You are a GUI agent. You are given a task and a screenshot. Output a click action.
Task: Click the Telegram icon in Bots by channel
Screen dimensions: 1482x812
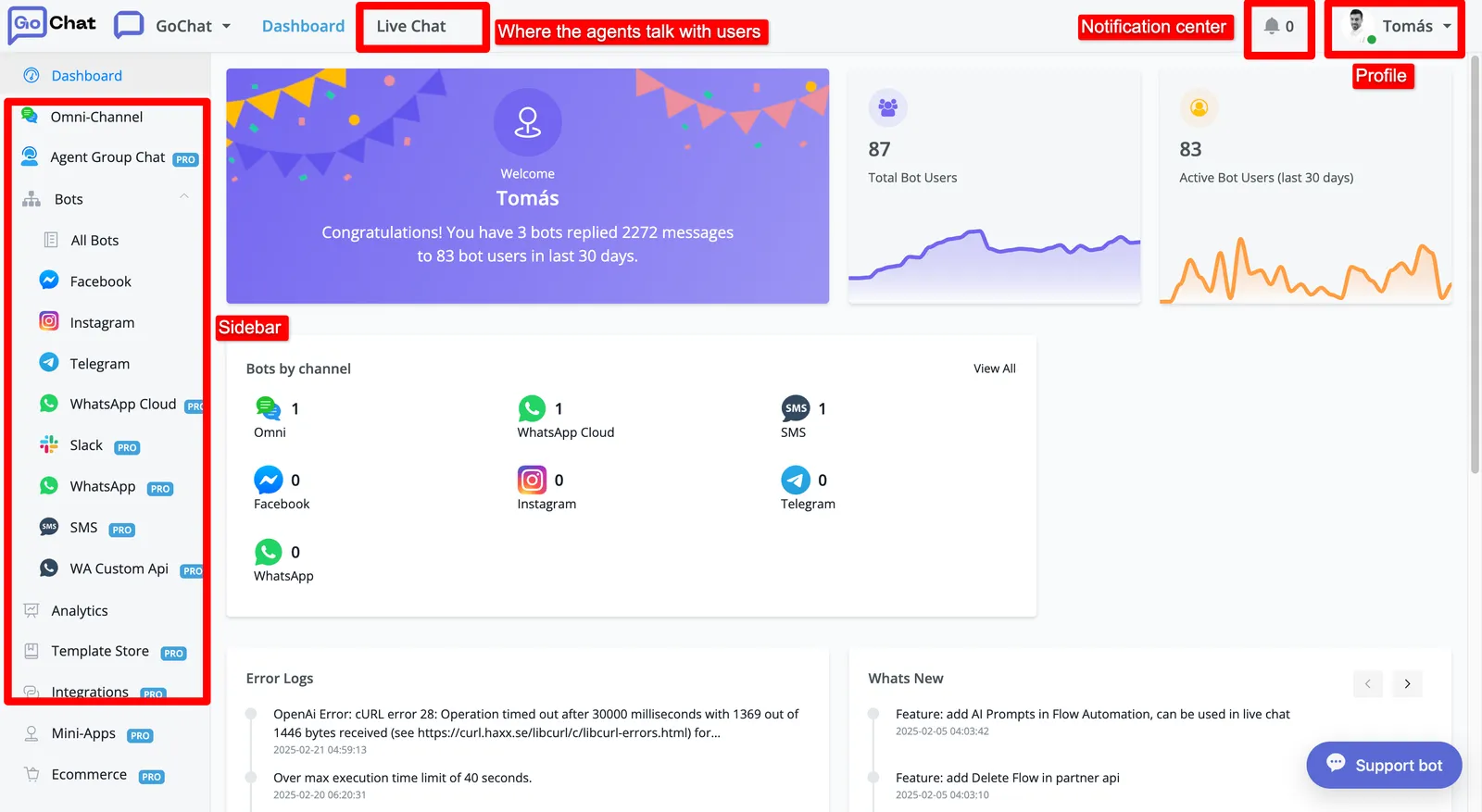(796, 480)
